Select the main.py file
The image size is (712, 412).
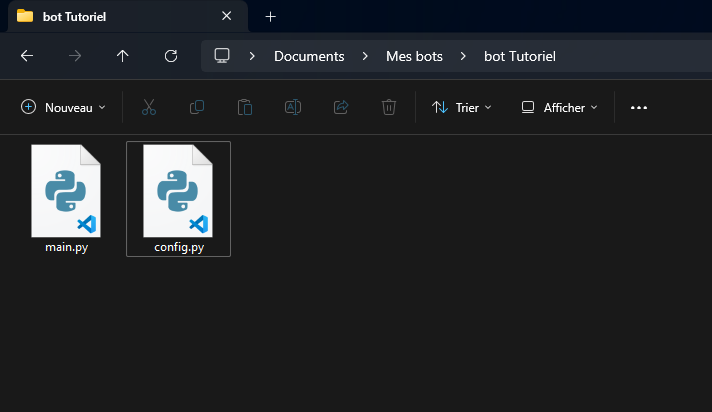pyautogui.click(x=66, y=198)
